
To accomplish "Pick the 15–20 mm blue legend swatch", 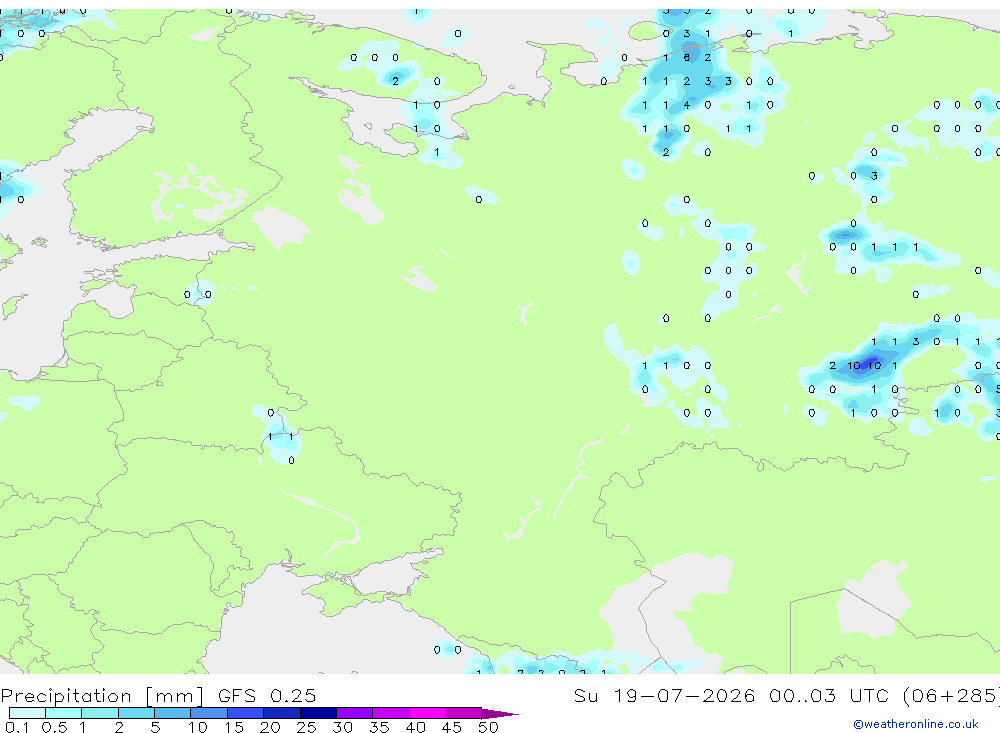I will pos(246,713).
